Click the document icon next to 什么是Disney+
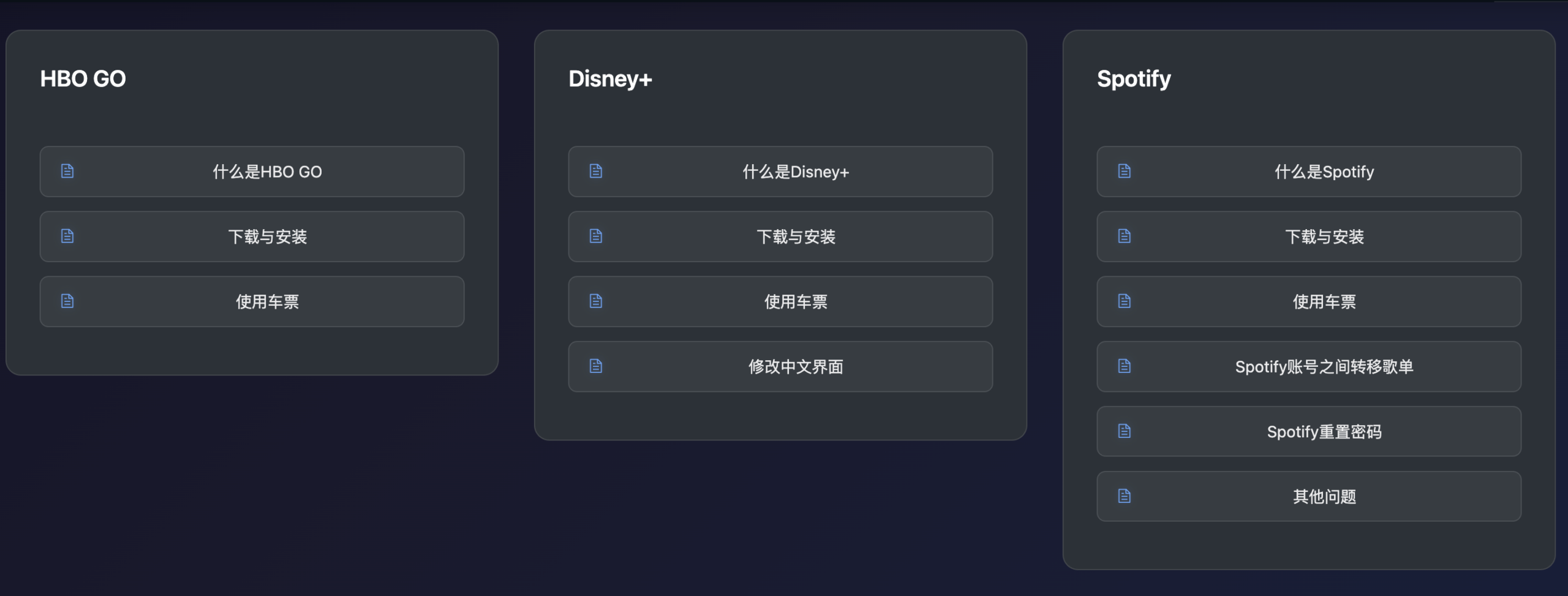The width and height of the screenshot is (1568, 596). (595, 172)
